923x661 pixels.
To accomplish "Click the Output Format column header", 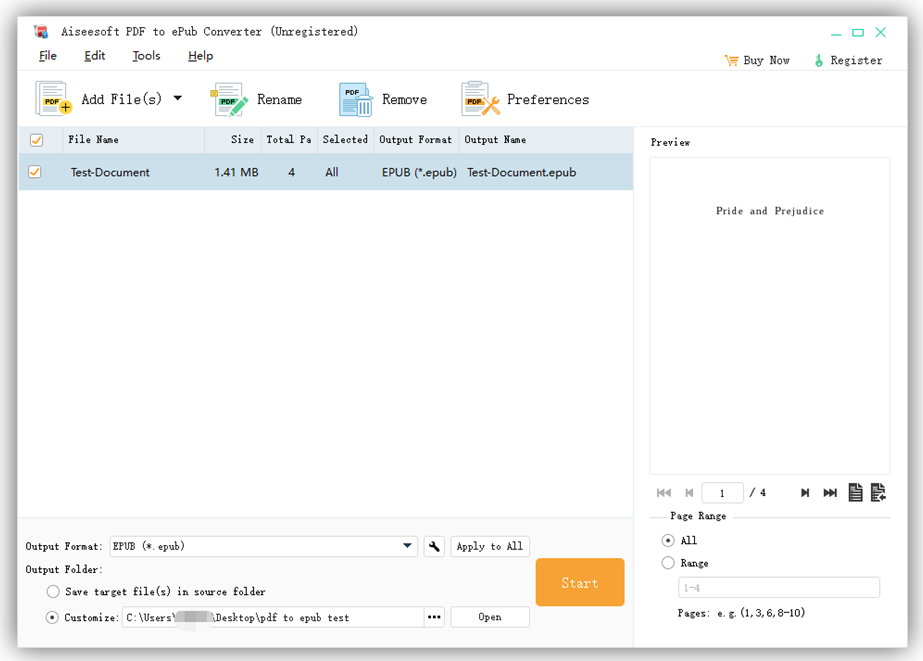I will pyautogui.click(x=416, y=139).
